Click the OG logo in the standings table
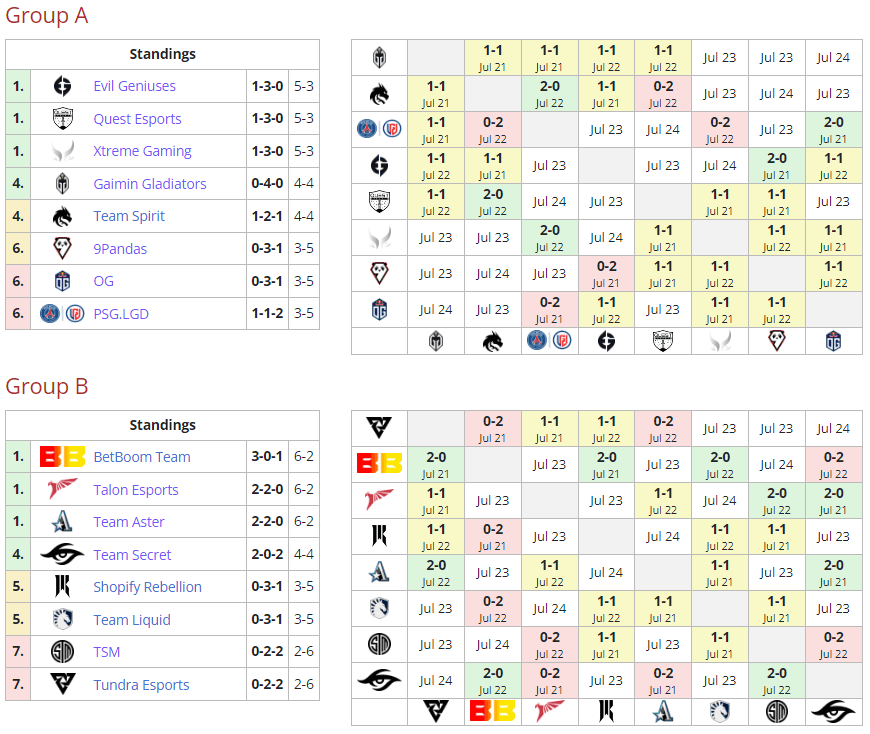Screen dimensions: 870x734 pyautogui.click(x=61, y=281)
